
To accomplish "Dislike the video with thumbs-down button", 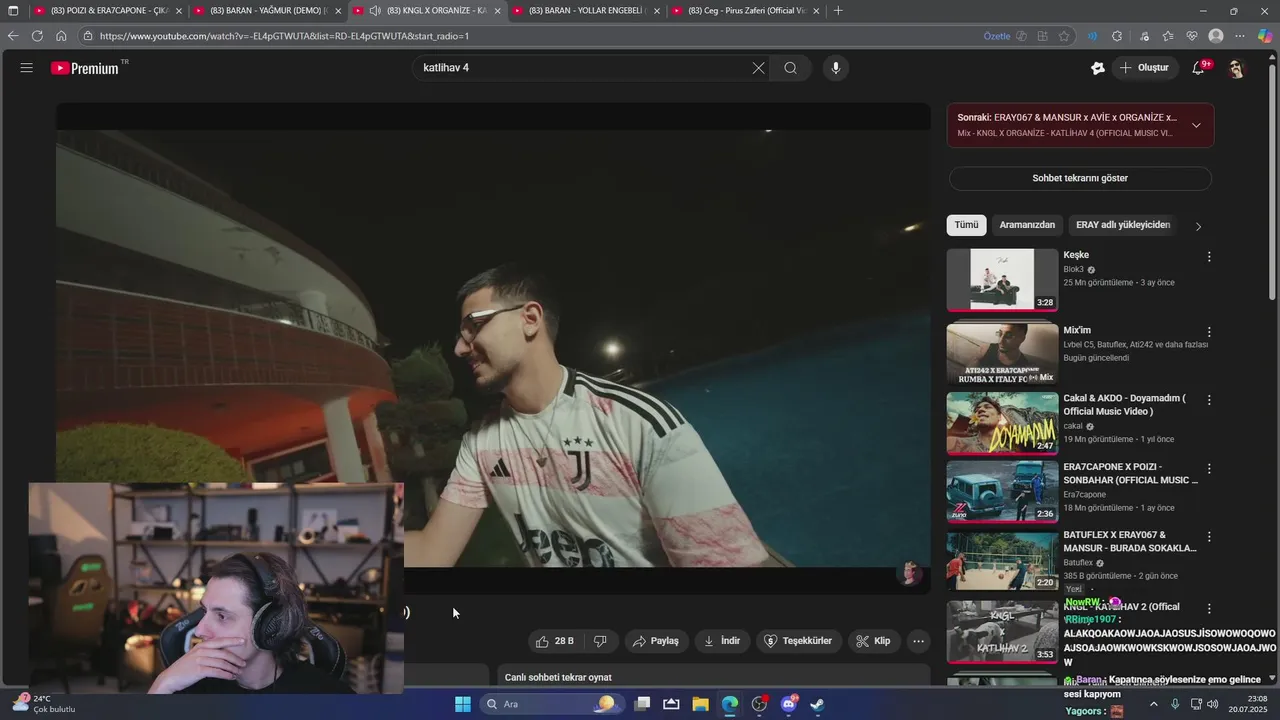I will (600, 641).
